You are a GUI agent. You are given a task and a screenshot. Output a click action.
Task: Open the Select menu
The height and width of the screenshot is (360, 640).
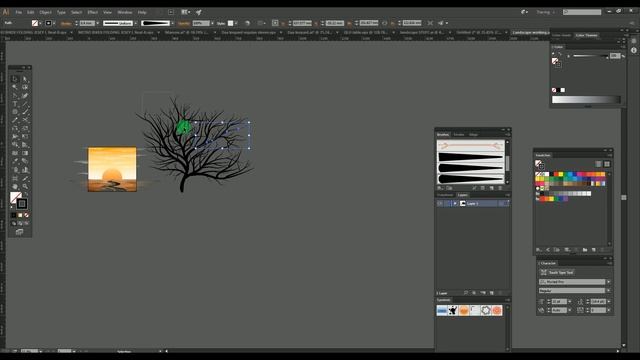(x=76, y=12)
